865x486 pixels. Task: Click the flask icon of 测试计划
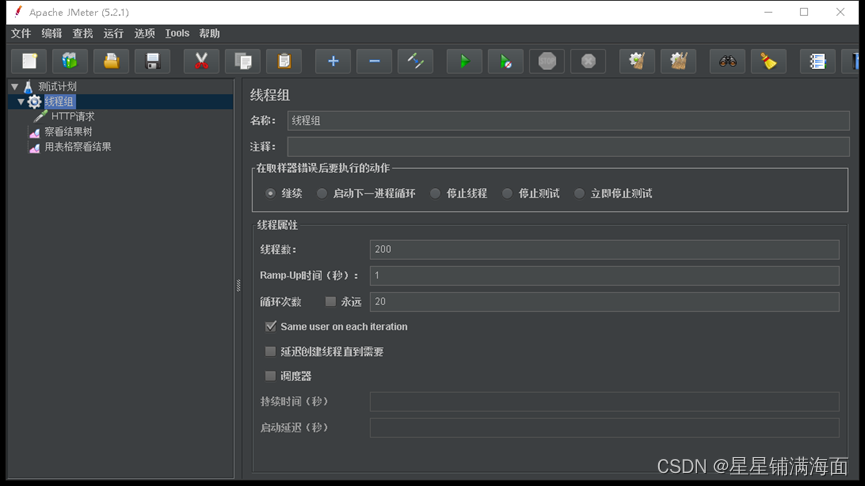pos(28,87)
